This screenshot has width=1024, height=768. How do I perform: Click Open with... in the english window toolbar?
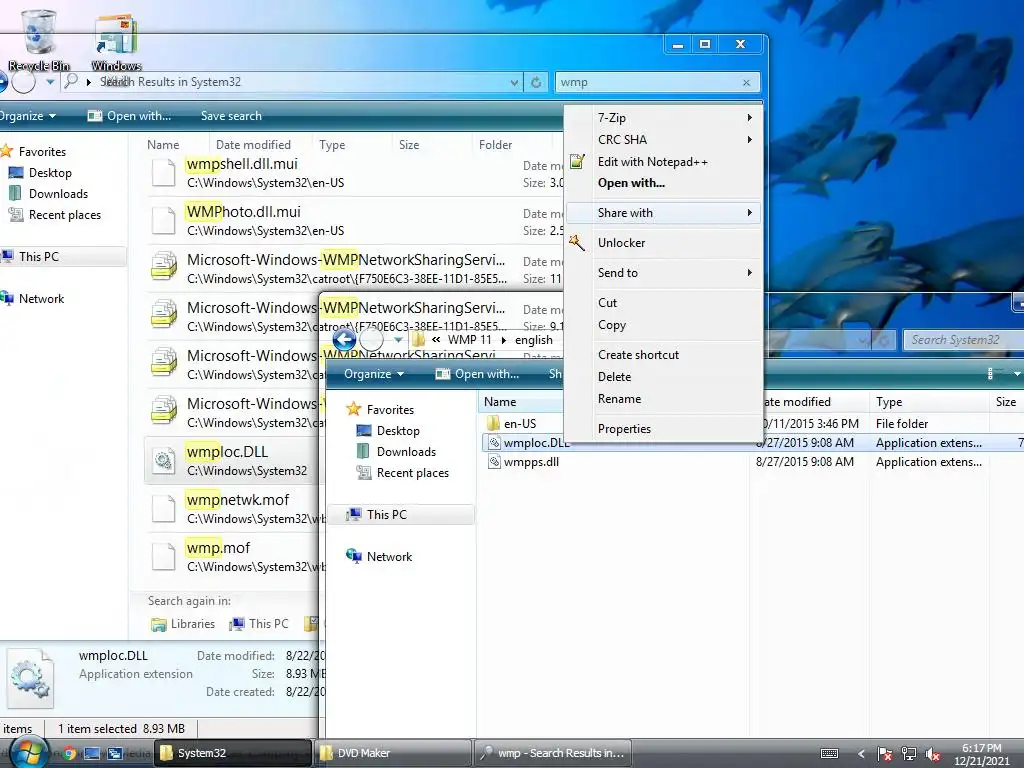click(477, 374)
